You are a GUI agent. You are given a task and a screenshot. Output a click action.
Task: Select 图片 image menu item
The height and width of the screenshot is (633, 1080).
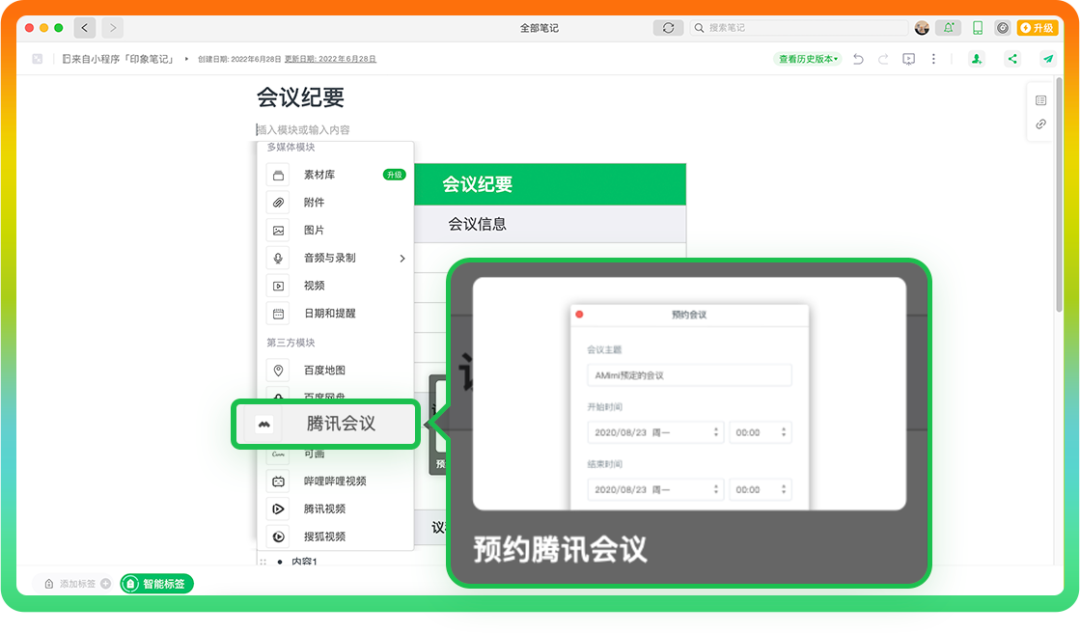335,230
